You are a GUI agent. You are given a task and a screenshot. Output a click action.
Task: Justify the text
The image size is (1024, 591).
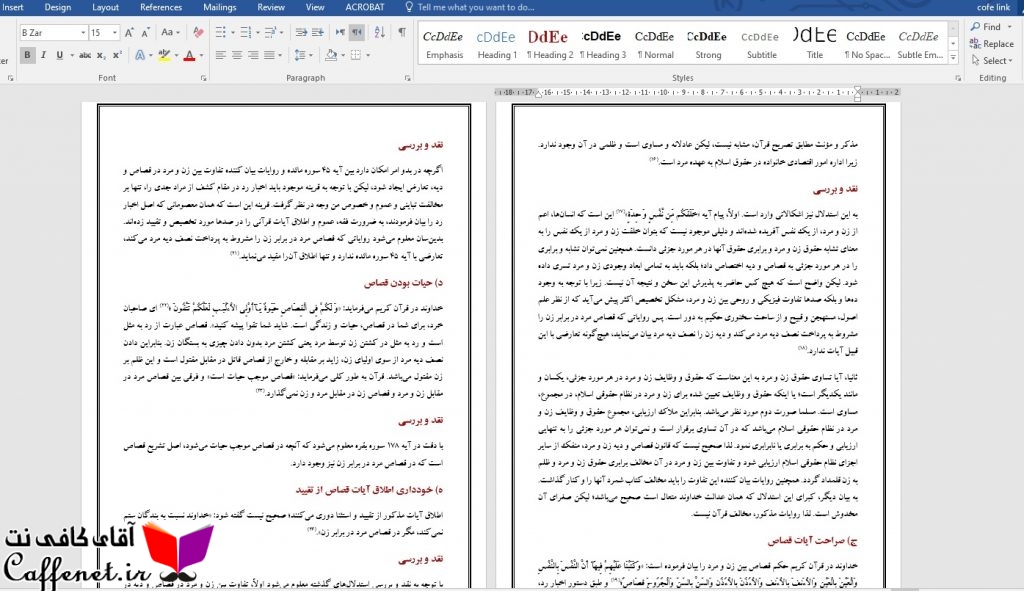tap(269, 56)
